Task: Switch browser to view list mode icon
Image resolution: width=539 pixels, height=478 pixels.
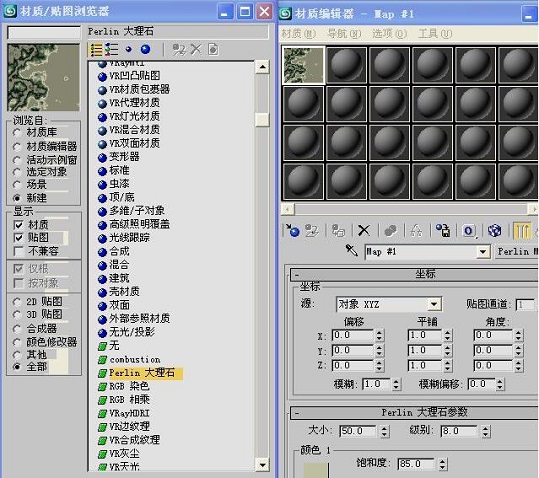Action: pos(96,50)
